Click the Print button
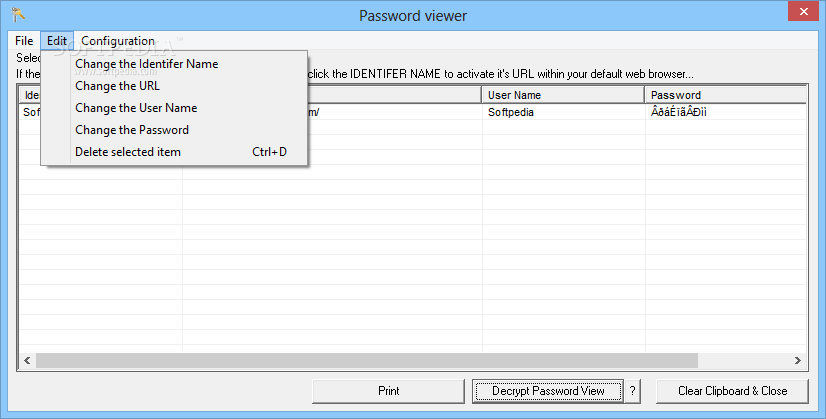The width and height of the screenshot is (826, 419). pos(388,391)
